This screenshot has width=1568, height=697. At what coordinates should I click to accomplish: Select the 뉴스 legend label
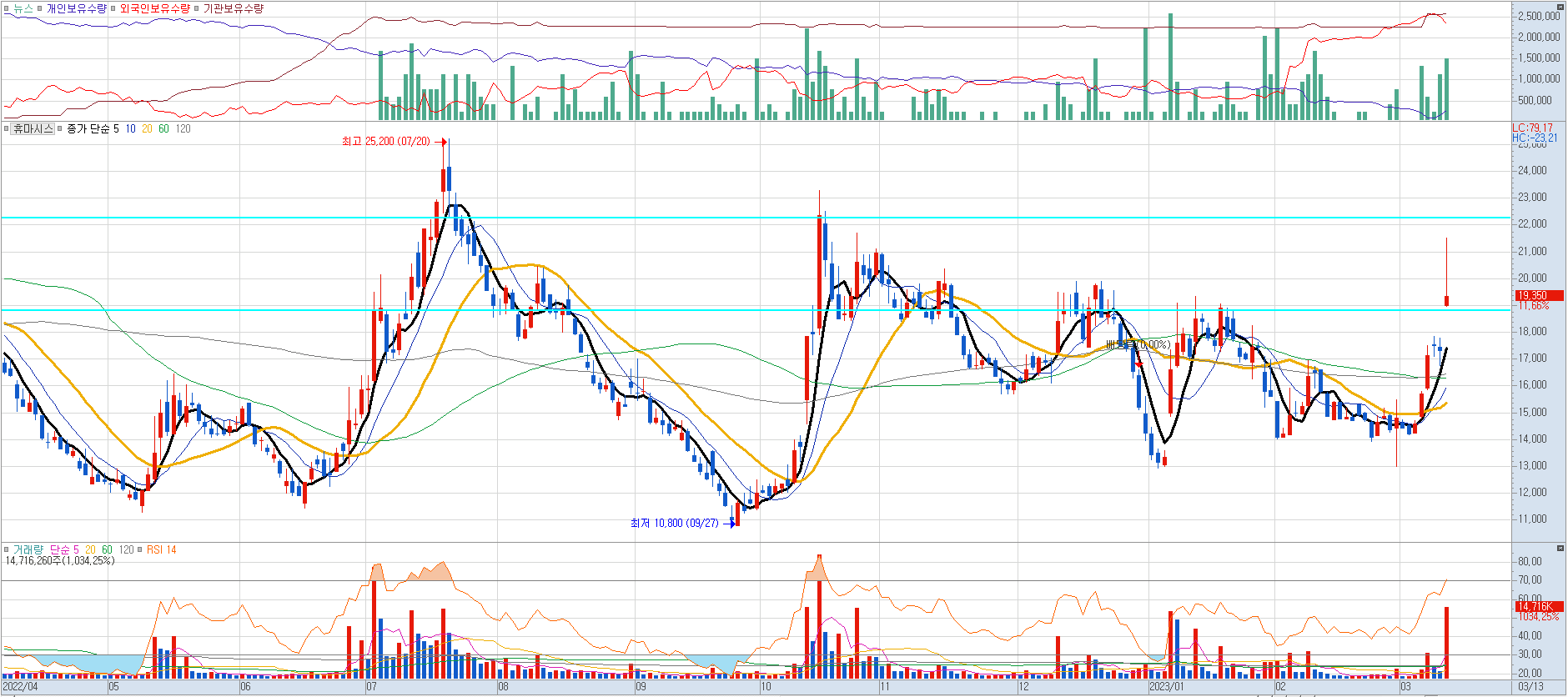[23, 8]
